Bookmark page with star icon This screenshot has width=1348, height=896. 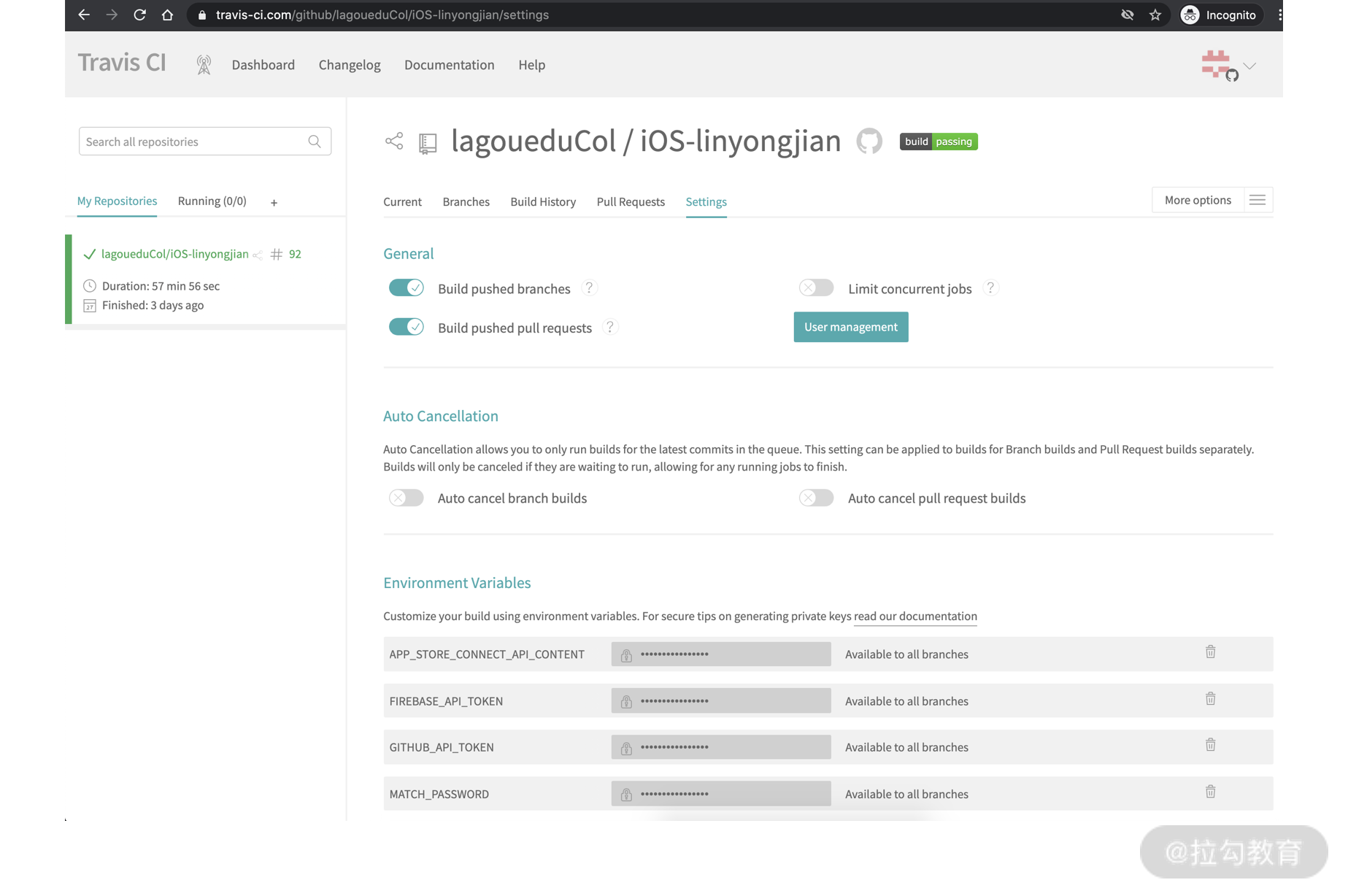(x=1155, y=15)
